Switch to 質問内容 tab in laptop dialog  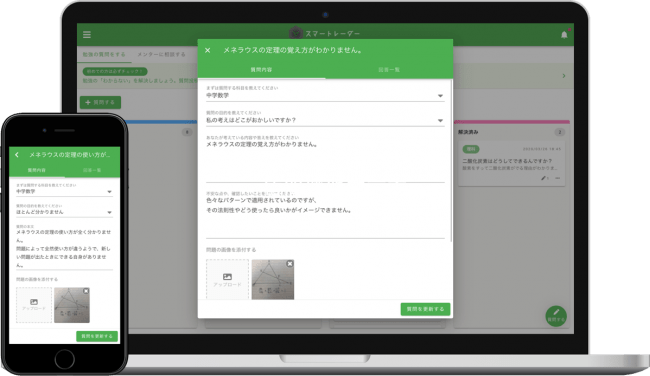click(261, 70)
